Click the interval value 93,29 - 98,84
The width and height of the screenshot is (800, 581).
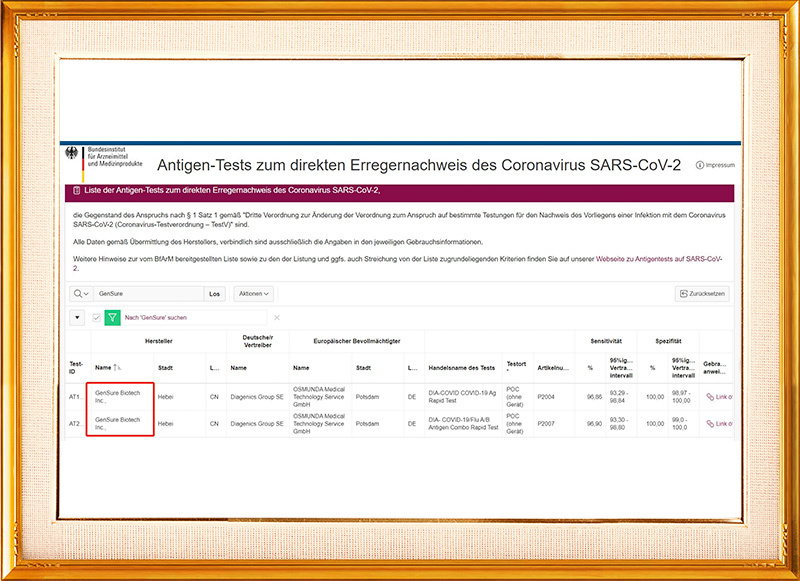618,397
